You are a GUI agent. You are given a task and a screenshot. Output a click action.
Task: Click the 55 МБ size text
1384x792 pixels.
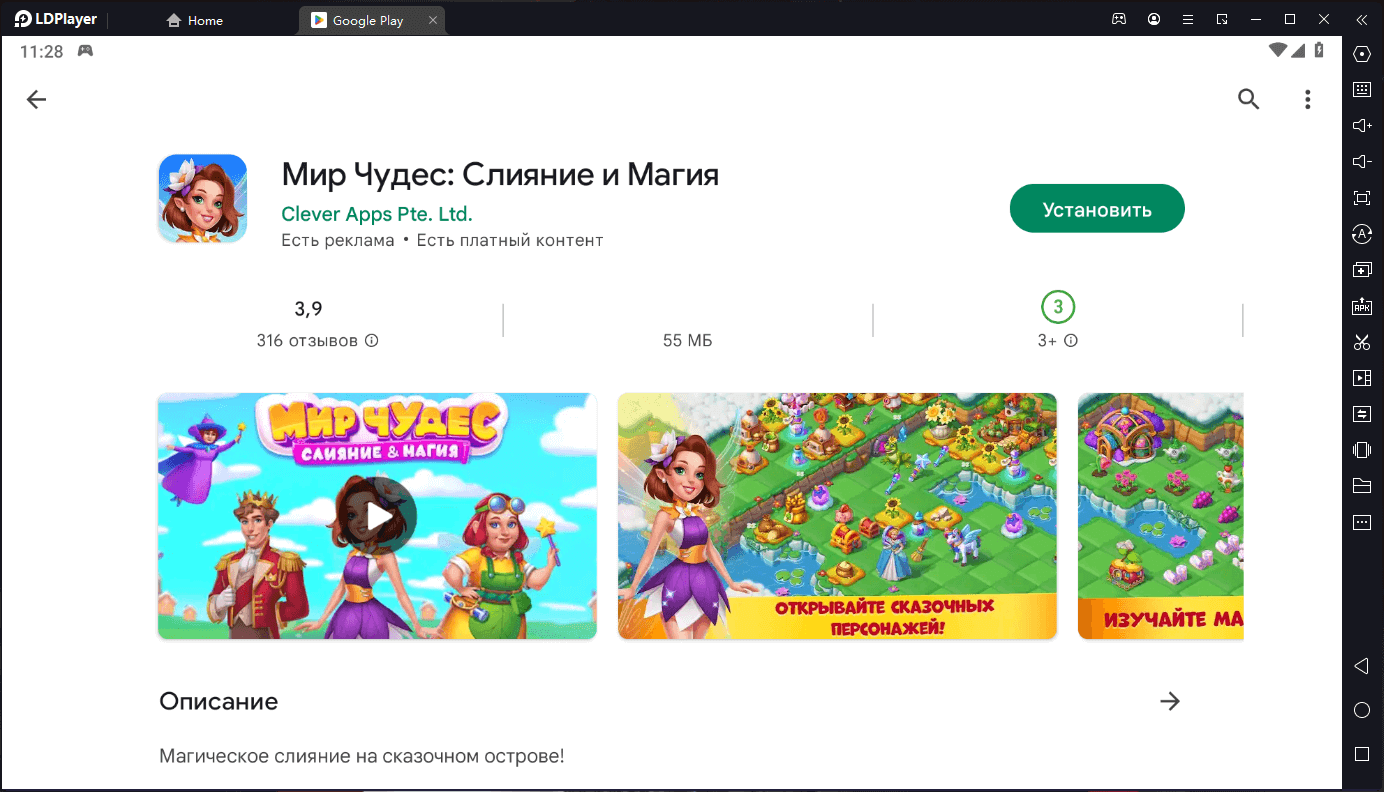688,341
